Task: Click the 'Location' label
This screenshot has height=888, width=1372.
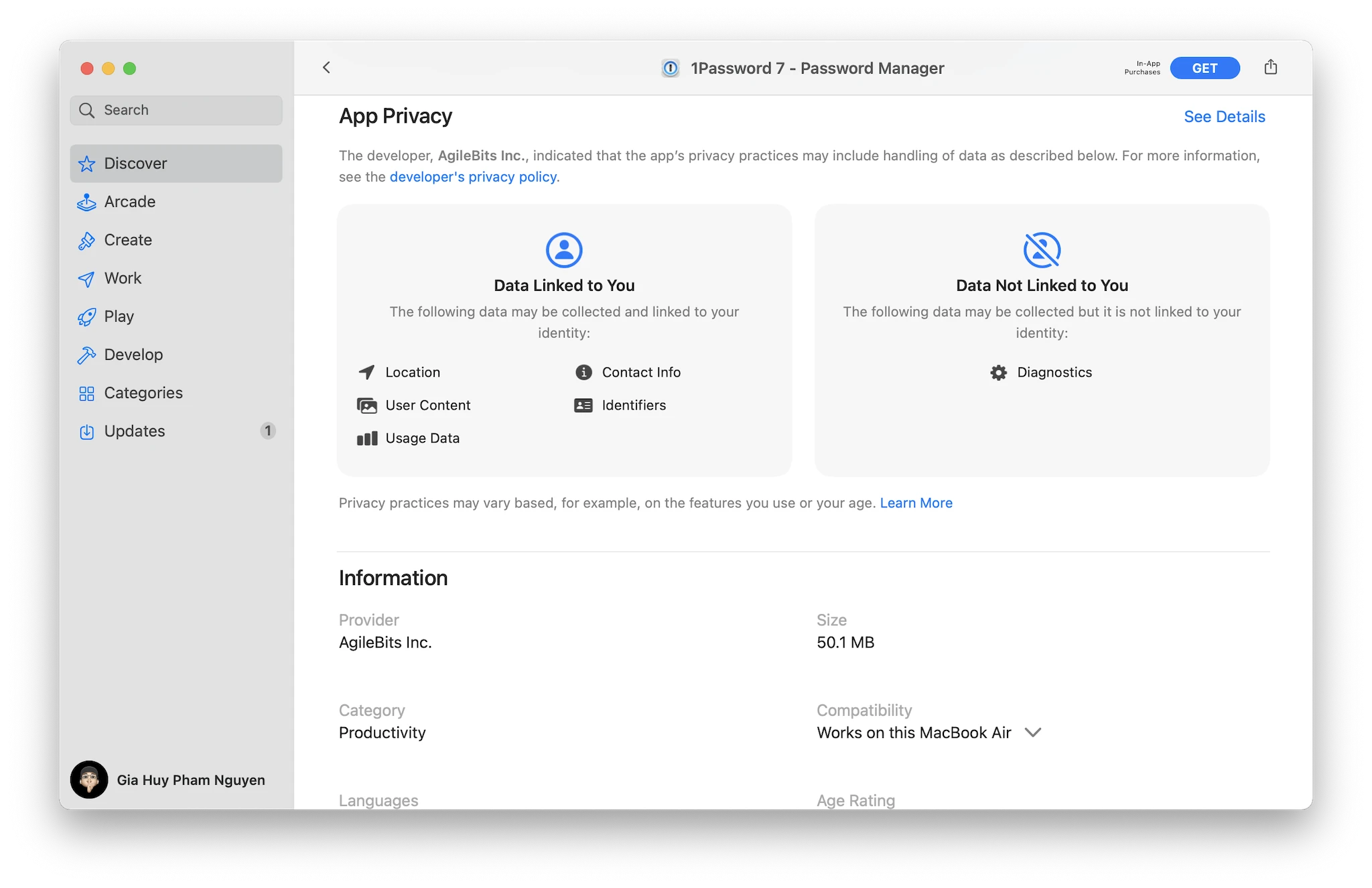Action: tap(413, 372)
